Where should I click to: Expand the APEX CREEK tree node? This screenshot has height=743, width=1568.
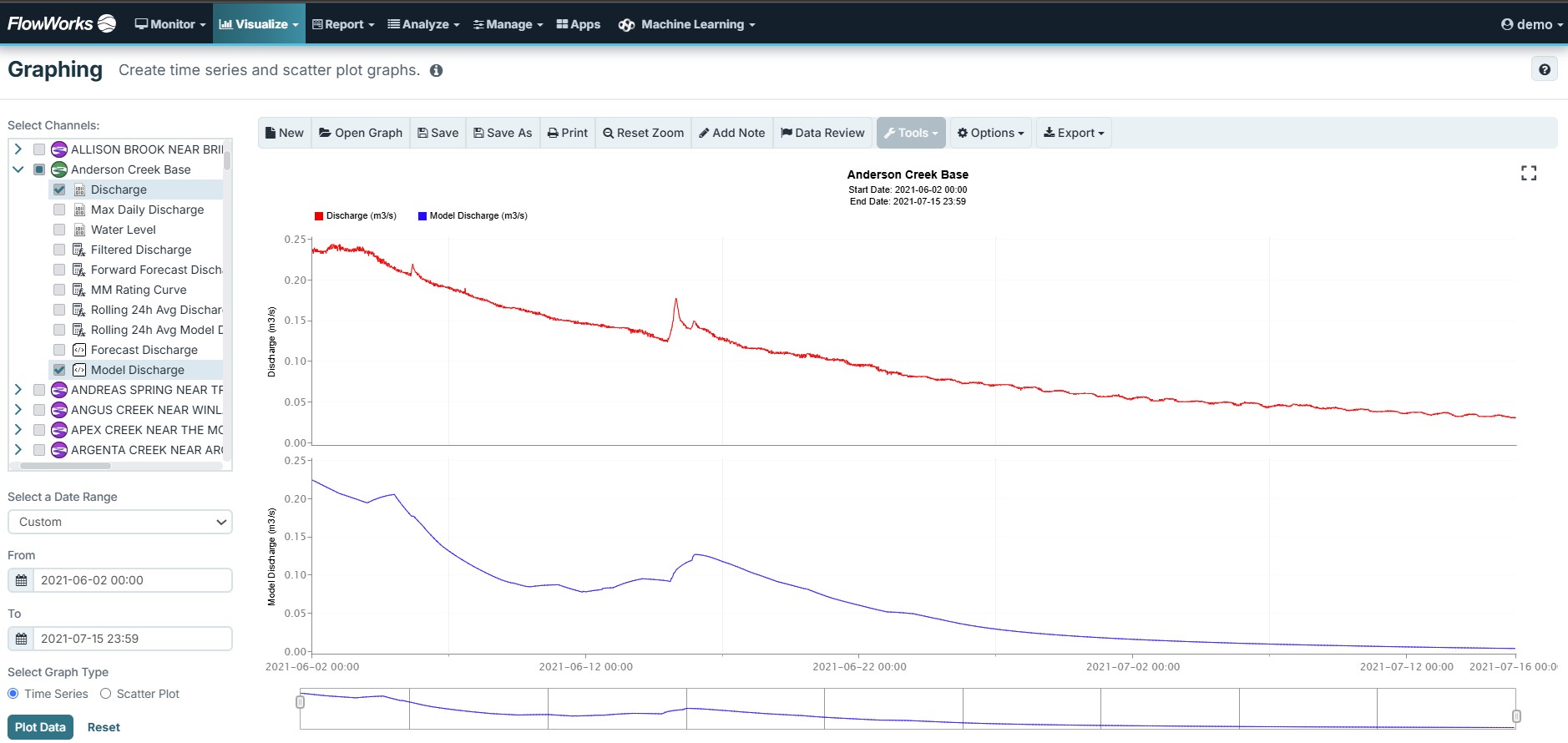(18, 430)
